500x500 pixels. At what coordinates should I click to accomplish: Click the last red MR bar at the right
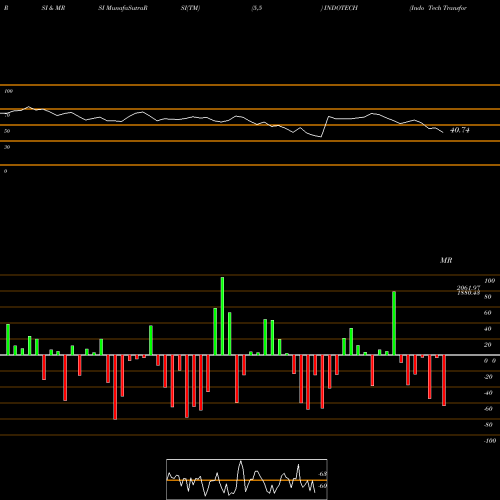[444, 380]
